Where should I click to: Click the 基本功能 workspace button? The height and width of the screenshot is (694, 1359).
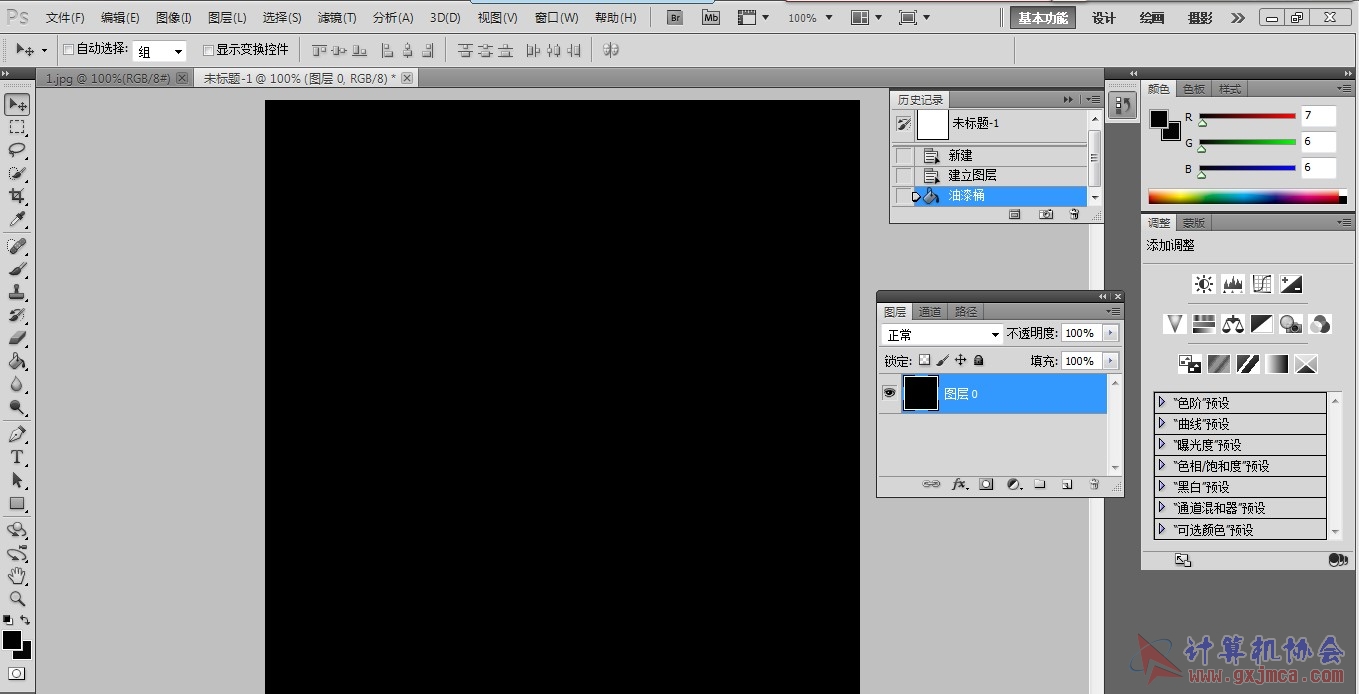(1043, 18)
